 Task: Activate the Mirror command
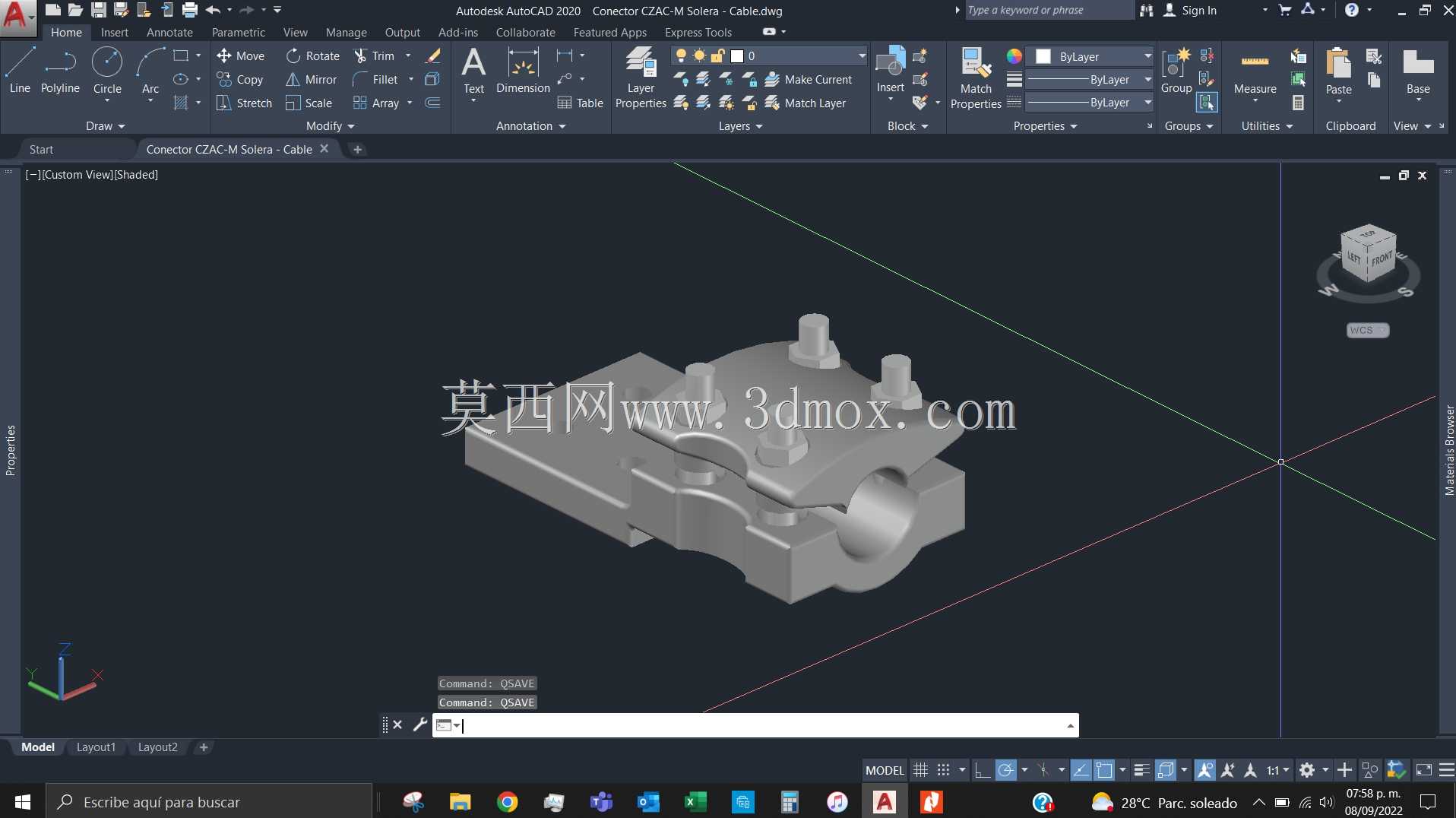point(312,79)
